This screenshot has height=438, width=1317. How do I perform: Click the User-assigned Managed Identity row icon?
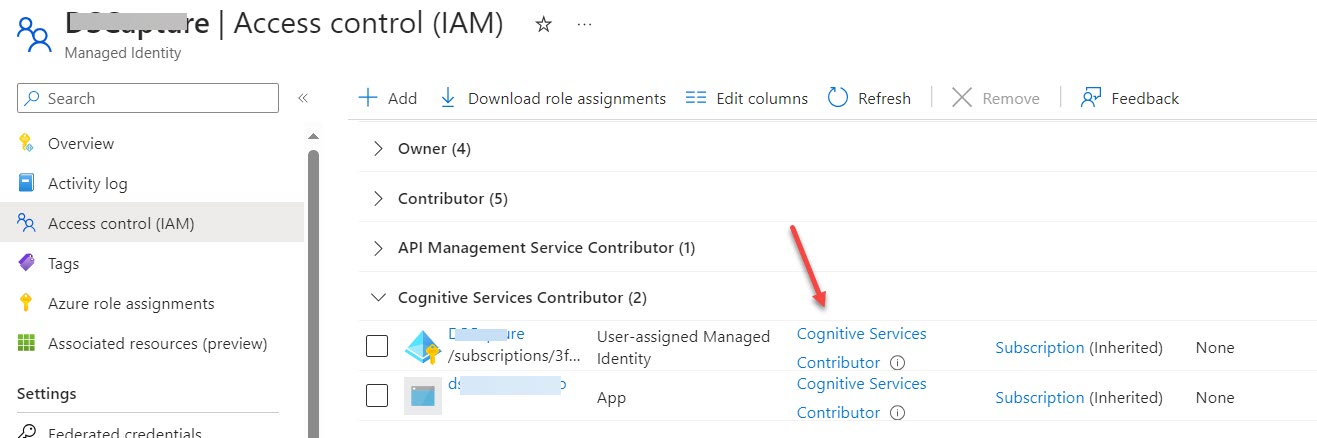[x=423, y=347]
